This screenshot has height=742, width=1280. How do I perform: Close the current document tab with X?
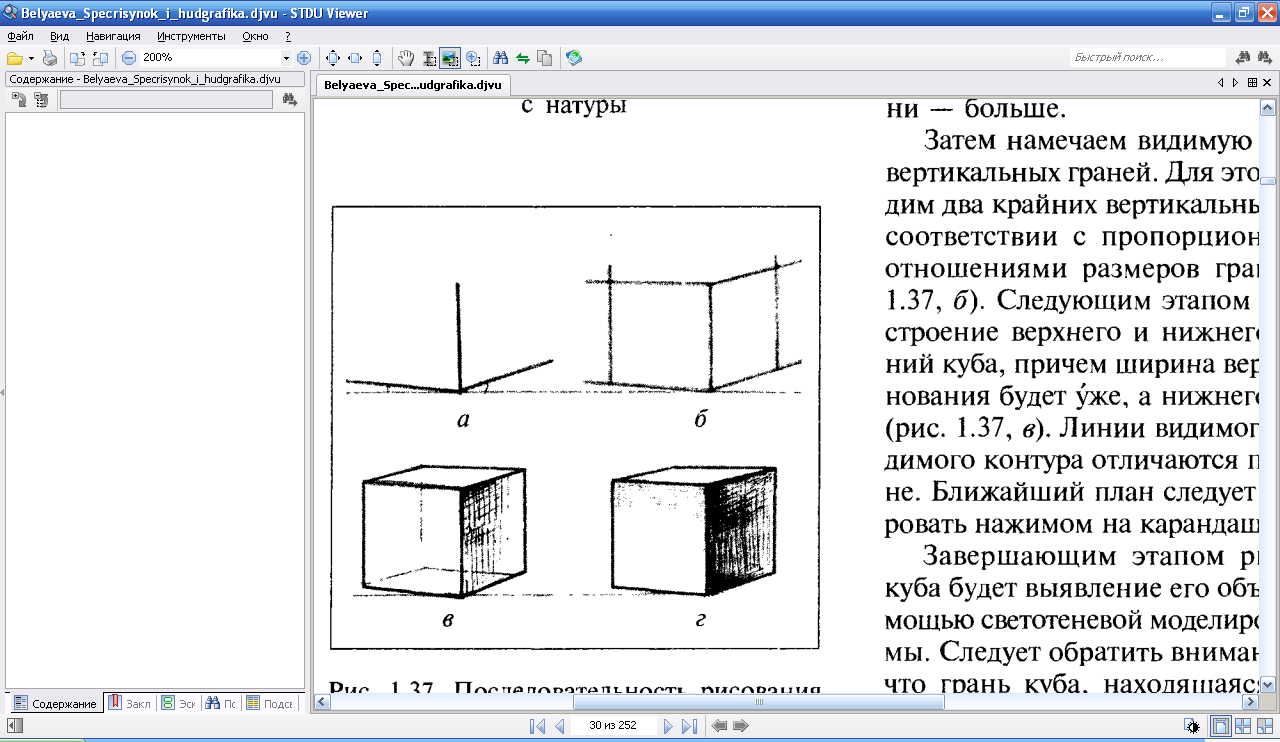click(1268, 83)
